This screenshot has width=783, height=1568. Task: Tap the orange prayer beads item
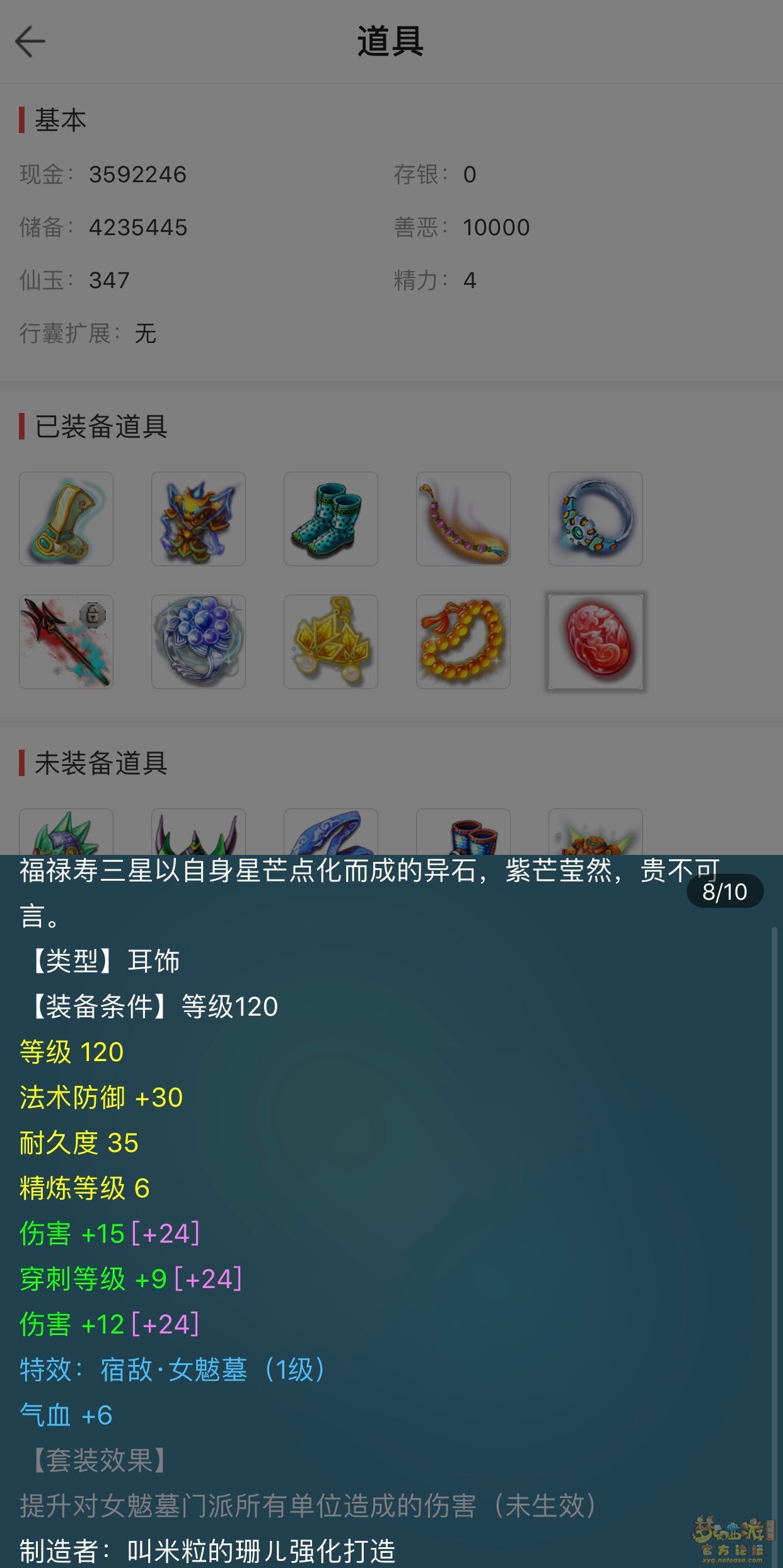click(463, 642)
